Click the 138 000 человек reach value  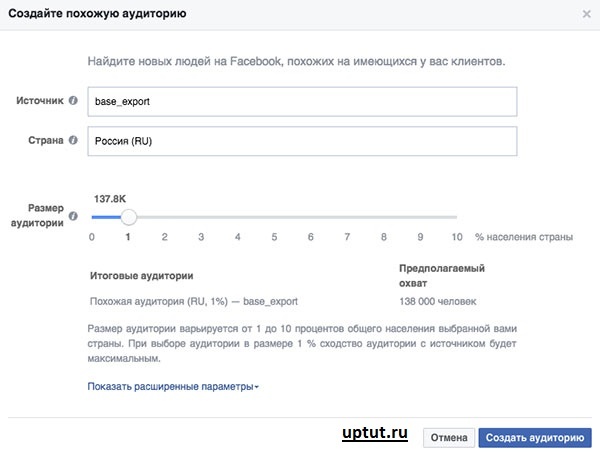click(438, 301)
